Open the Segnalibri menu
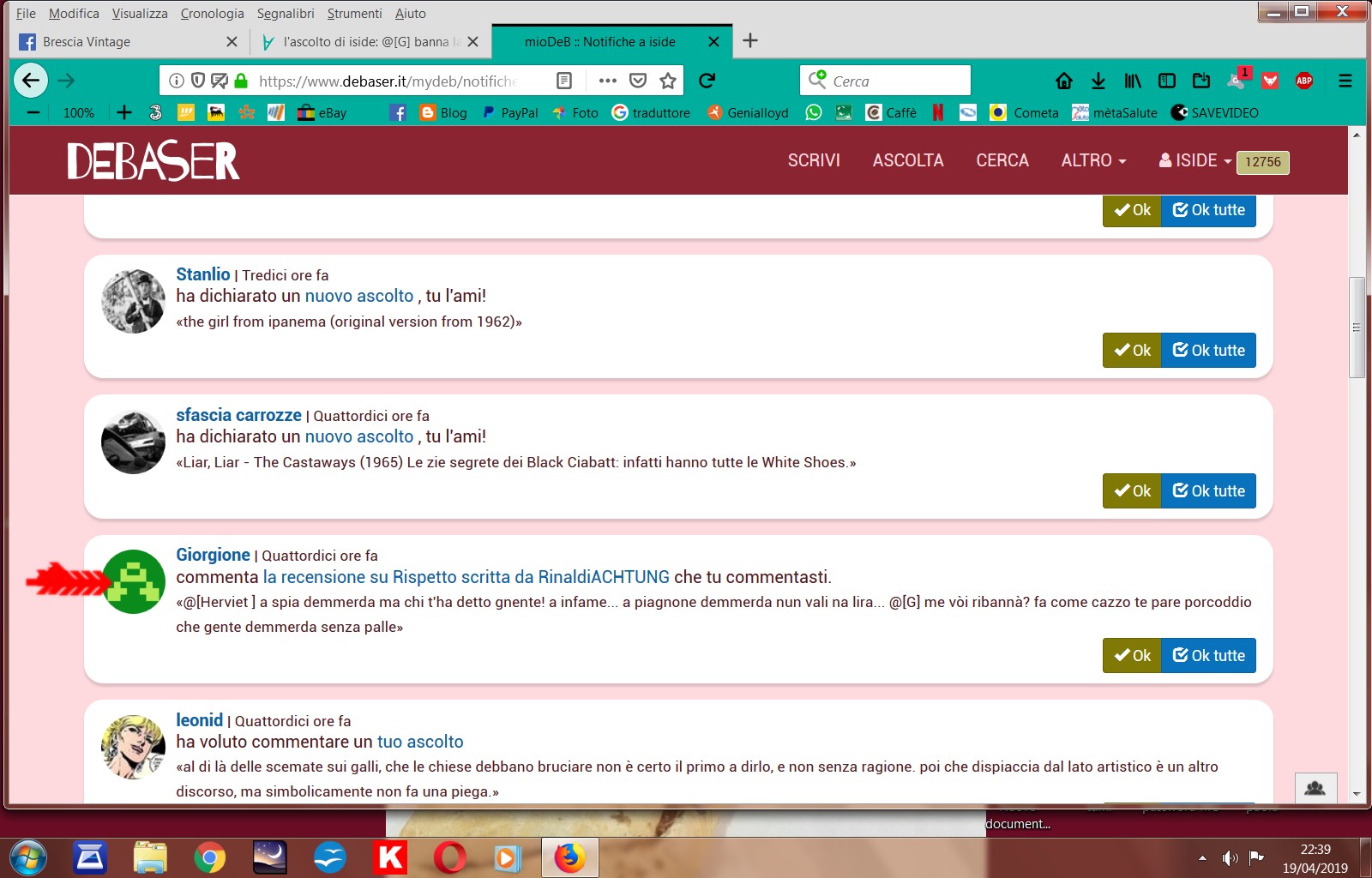This screenshot has height=878, width=1372. (x=286, y=14)
